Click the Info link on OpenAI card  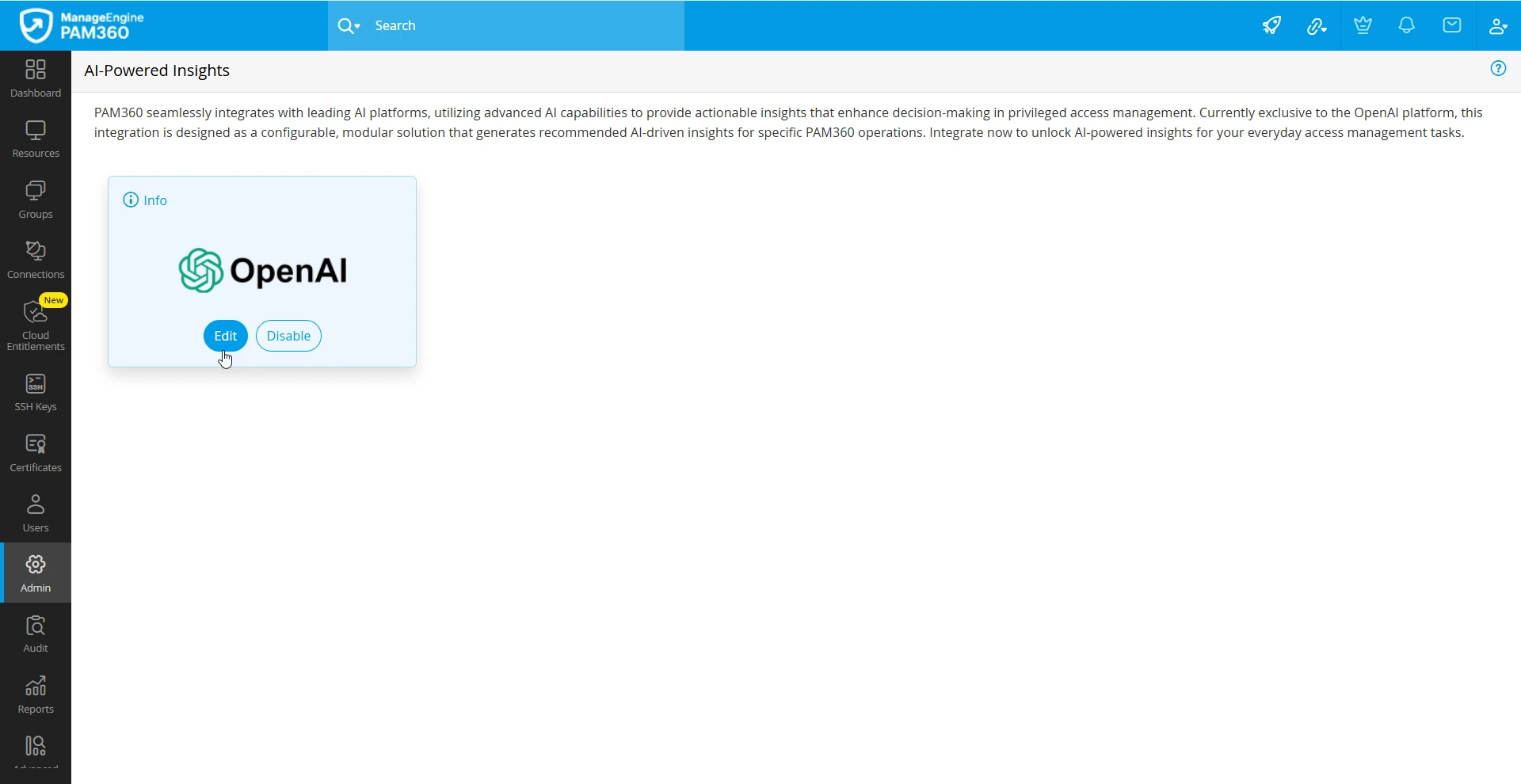[146, 200]
